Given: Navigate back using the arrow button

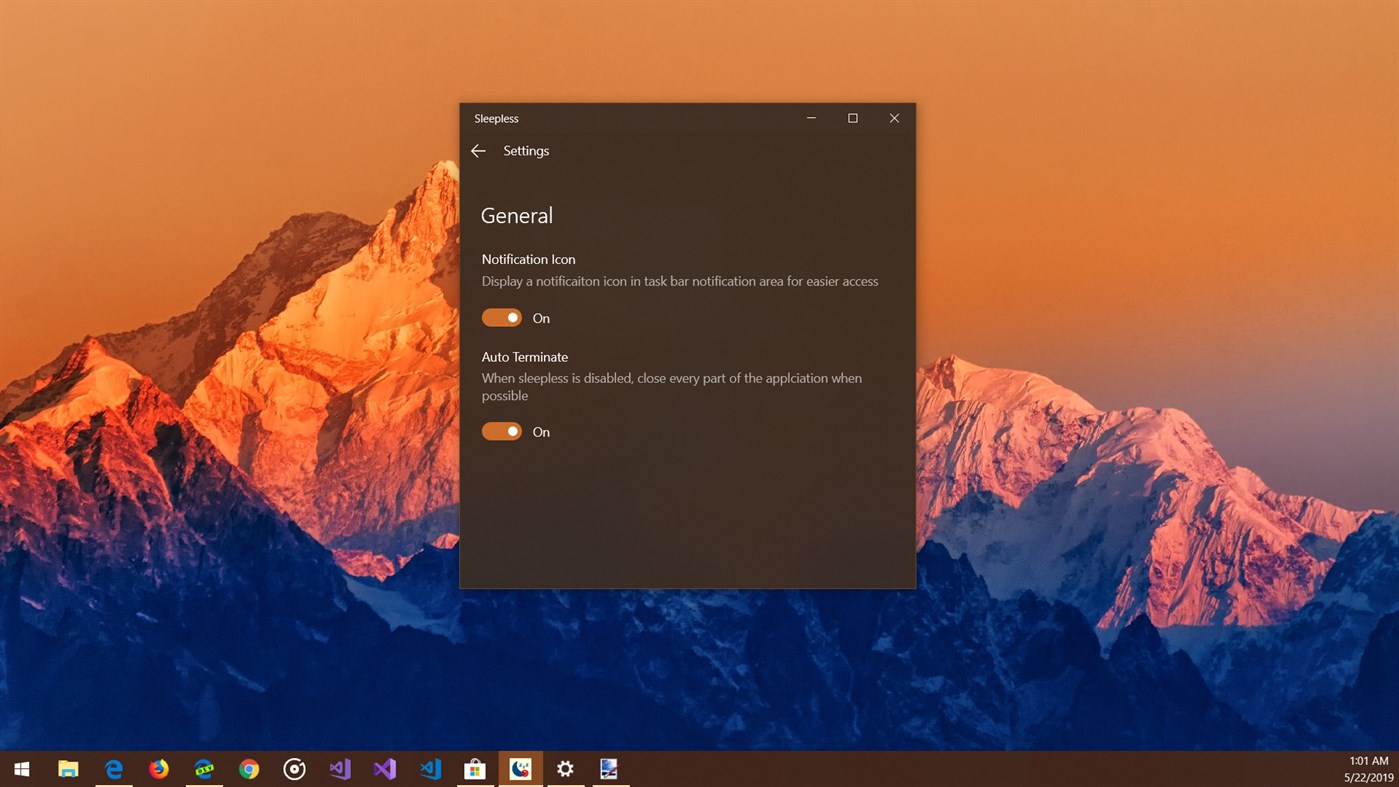Looking at the screenshot, I should click(x=478, y=151).
